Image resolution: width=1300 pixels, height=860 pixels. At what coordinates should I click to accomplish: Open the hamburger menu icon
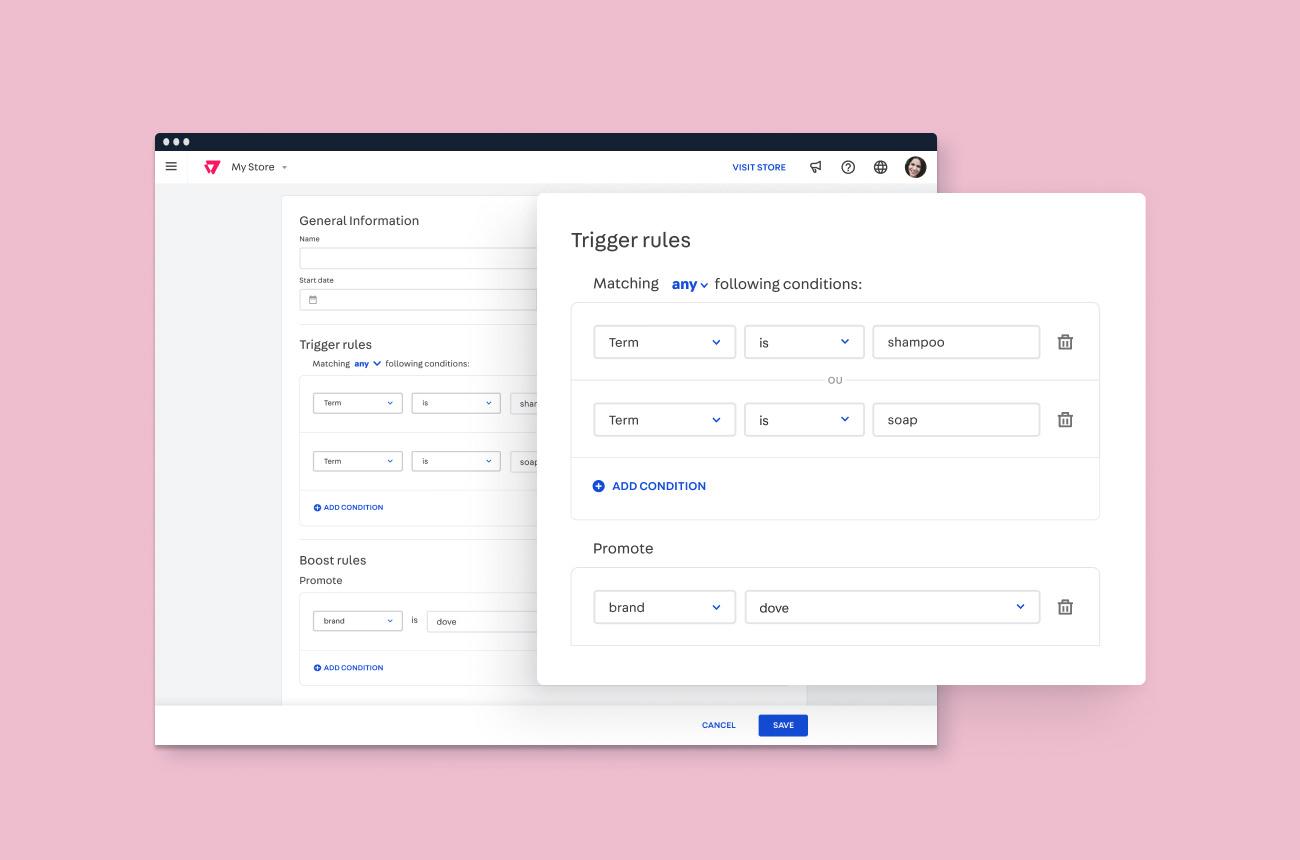(171, 167)
